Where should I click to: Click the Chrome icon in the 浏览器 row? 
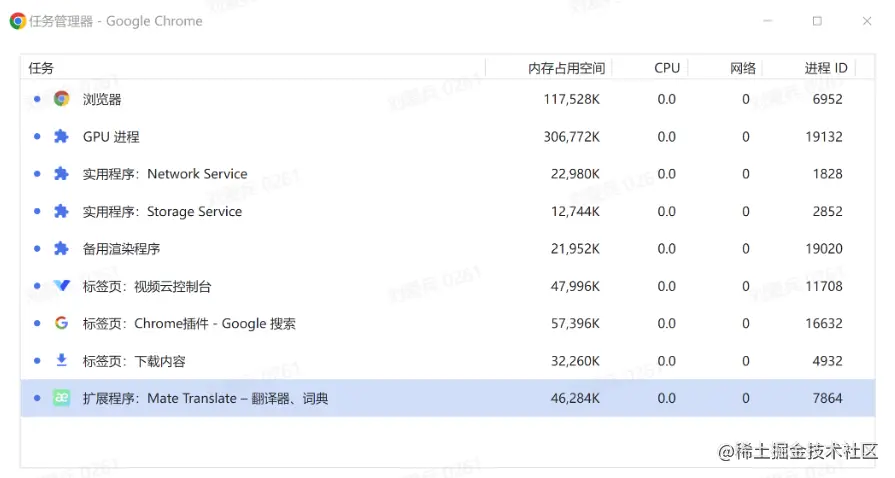62,99
